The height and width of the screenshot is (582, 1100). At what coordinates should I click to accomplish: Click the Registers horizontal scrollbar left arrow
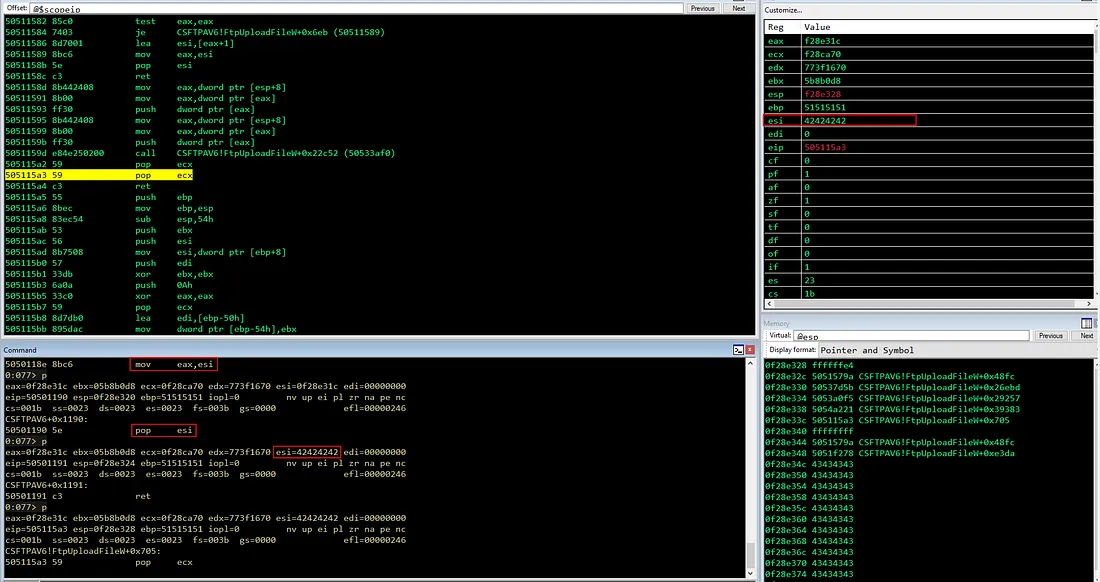point(769,304)
